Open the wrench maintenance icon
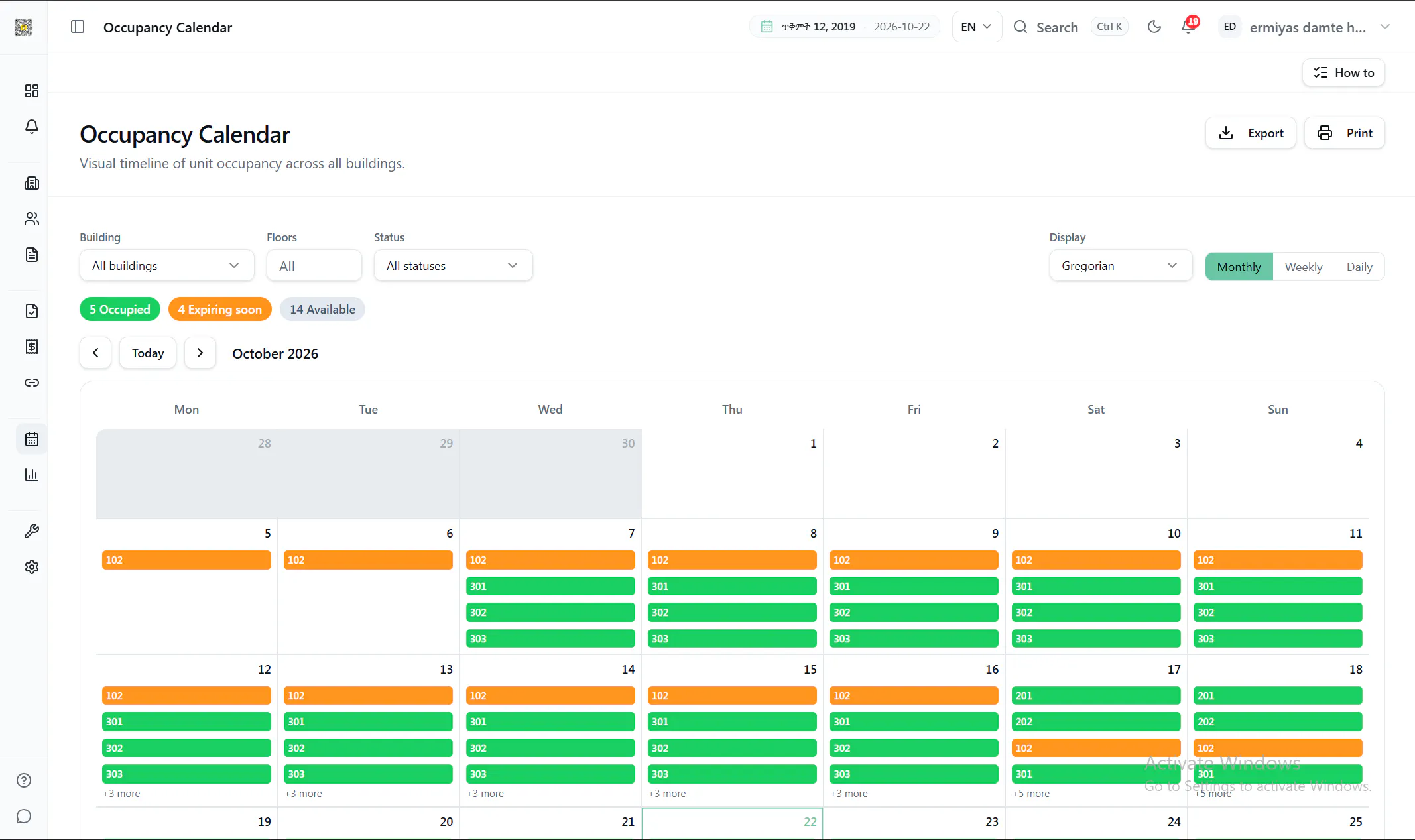Image resolution: width=1415 pixels, height=840 pixels. [31, 531]
